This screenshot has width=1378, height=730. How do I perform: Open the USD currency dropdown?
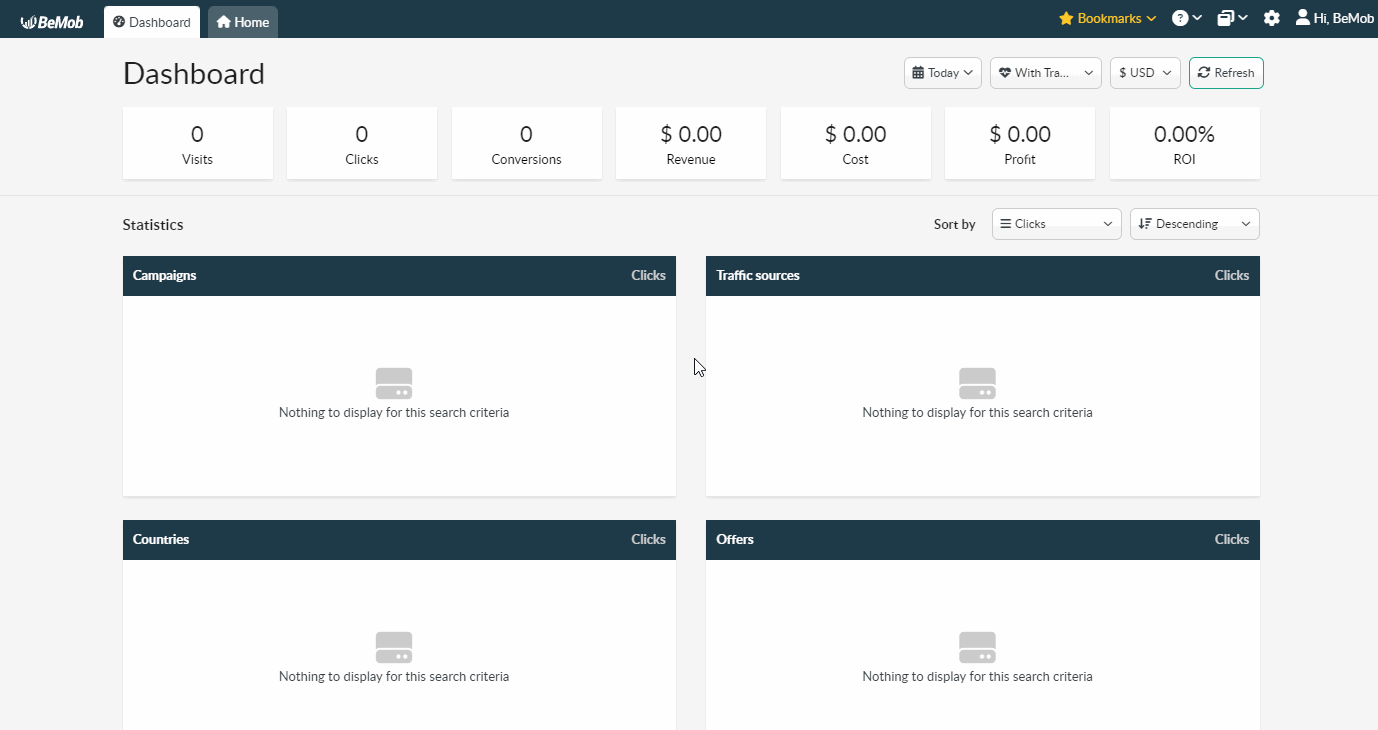click(x=1145, y=73)
